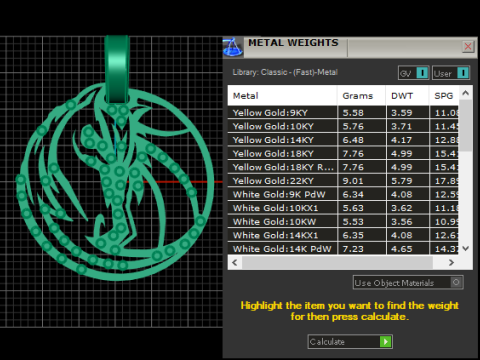Click the Library: Classic - (Fast)-Metal label
Image resolution: width=480 pixels, height=360 pixels.
(x=285, y=72)
